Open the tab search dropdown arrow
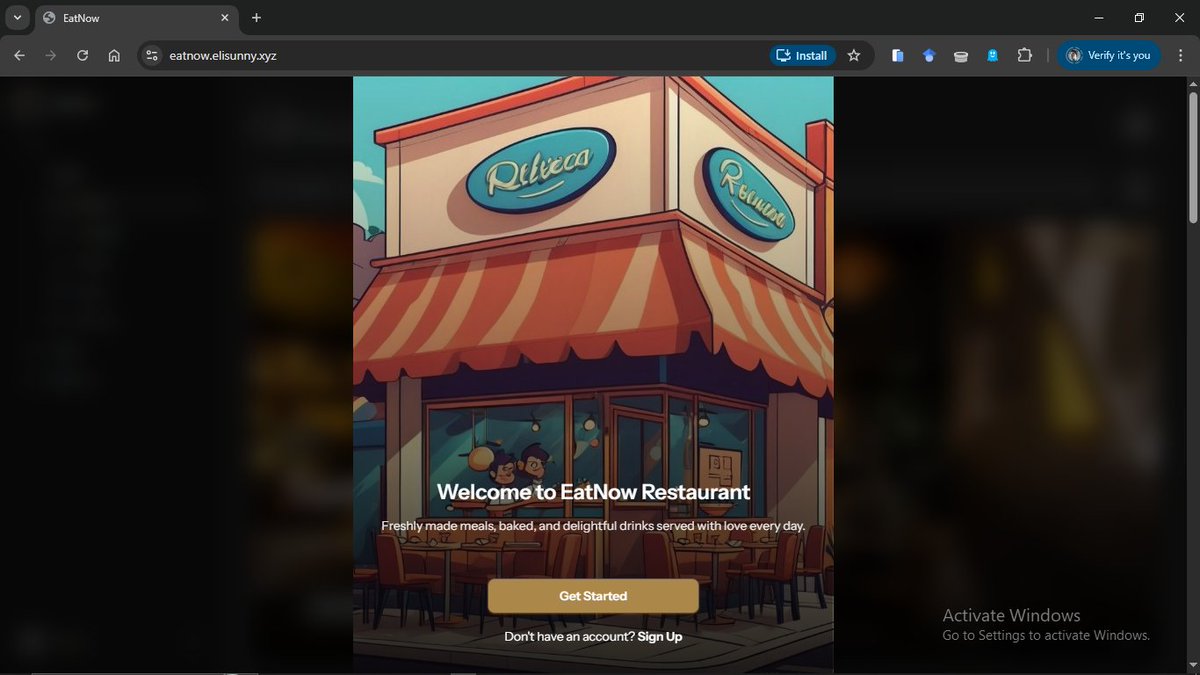 [17, 18]
